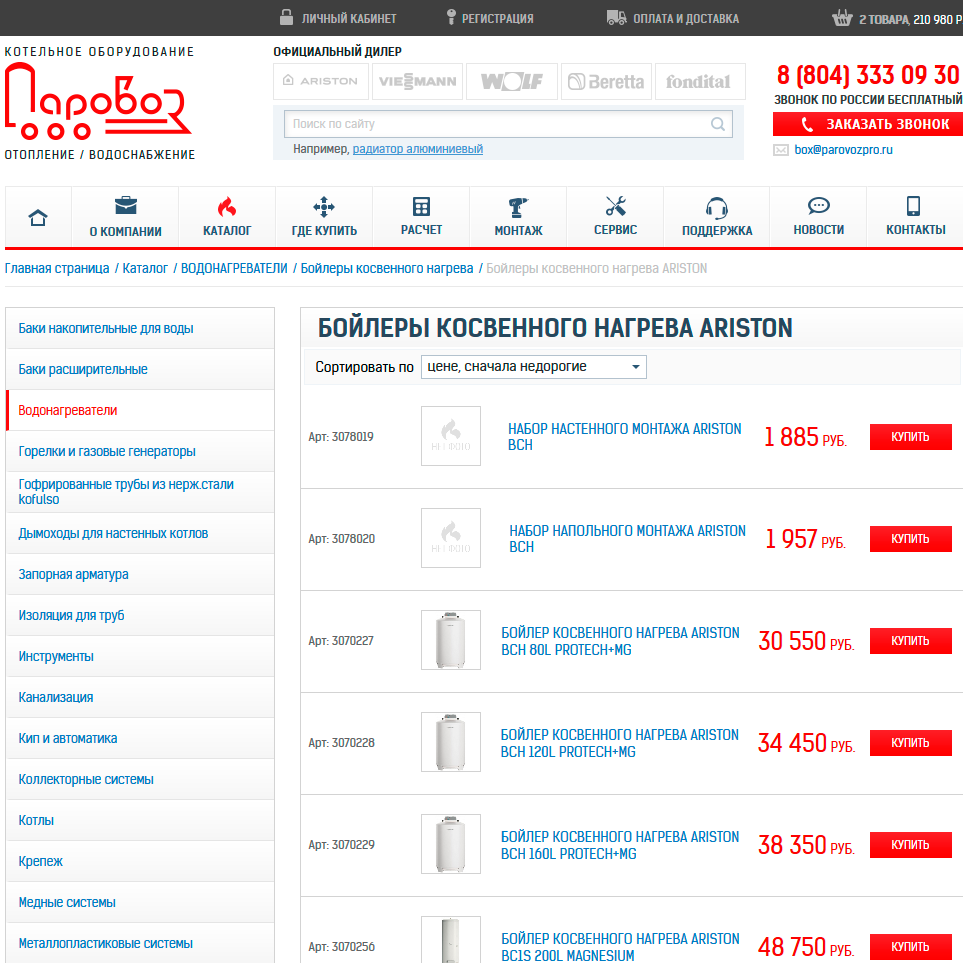The width and height of the screenshot is (963, 963).
Task: Open the Сервис menu item
Action: 615,217
